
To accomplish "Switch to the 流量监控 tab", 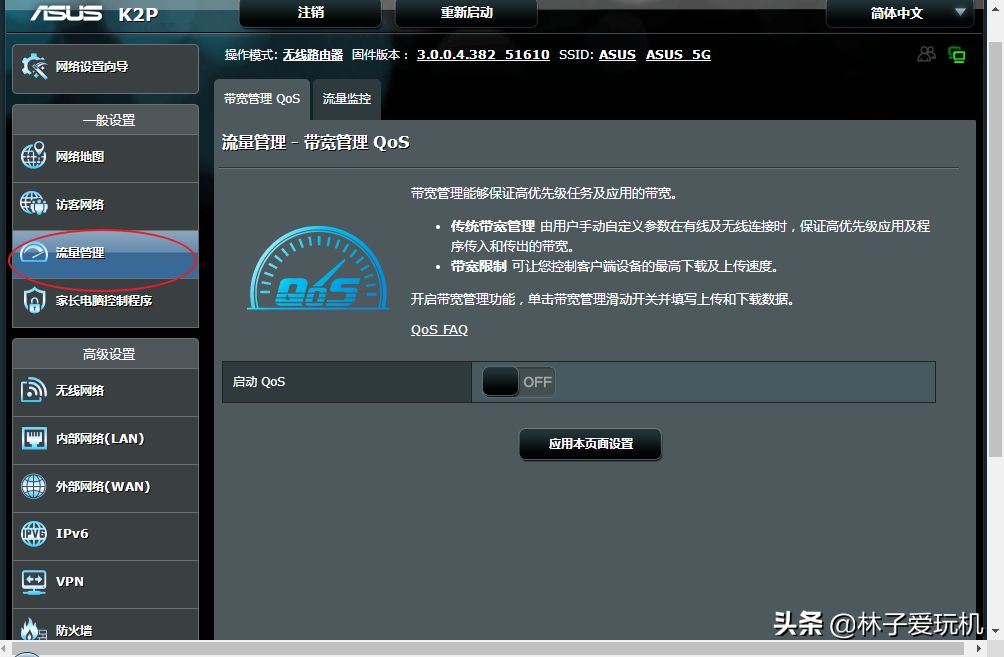I will pos(346,99).
